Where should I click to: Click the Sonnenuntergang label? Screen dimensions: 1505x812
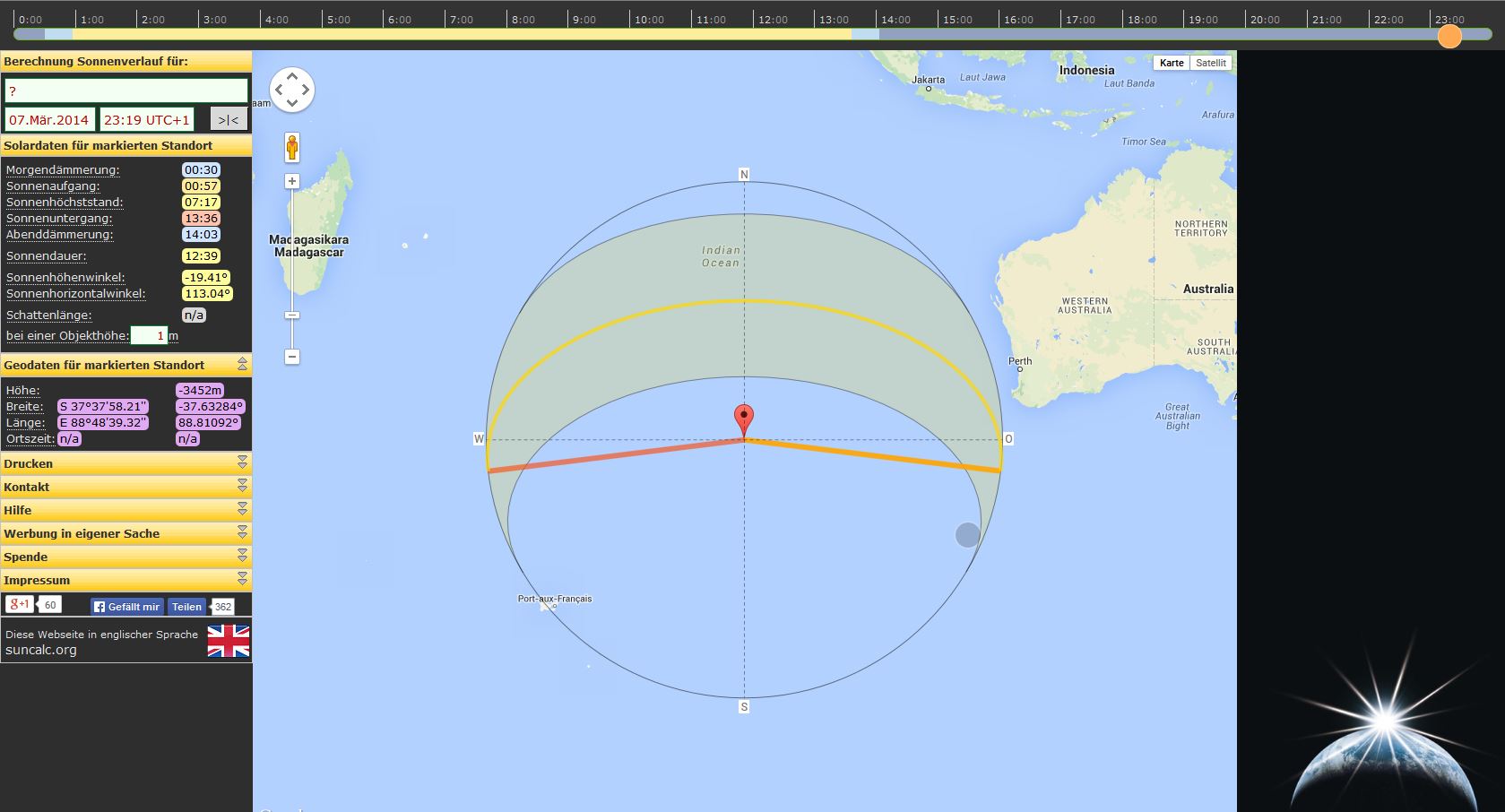59,218
